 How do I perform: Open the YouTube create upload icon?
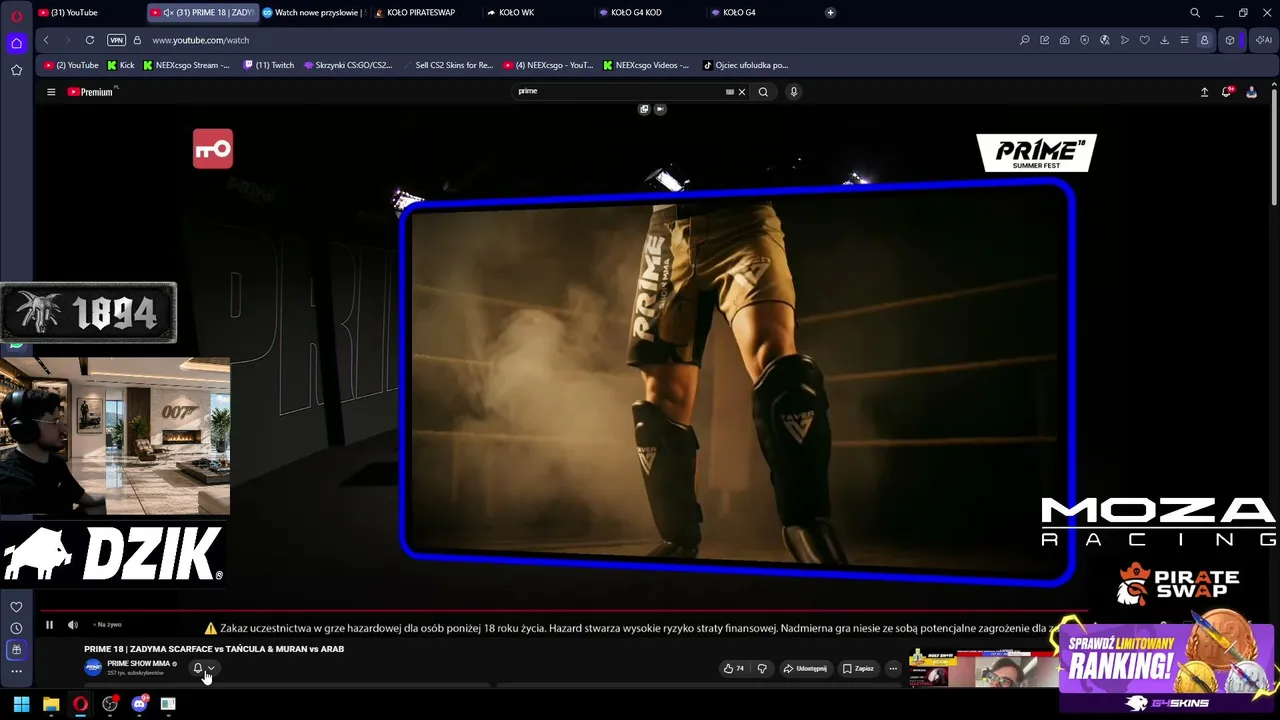click(x=1204, y=92)
